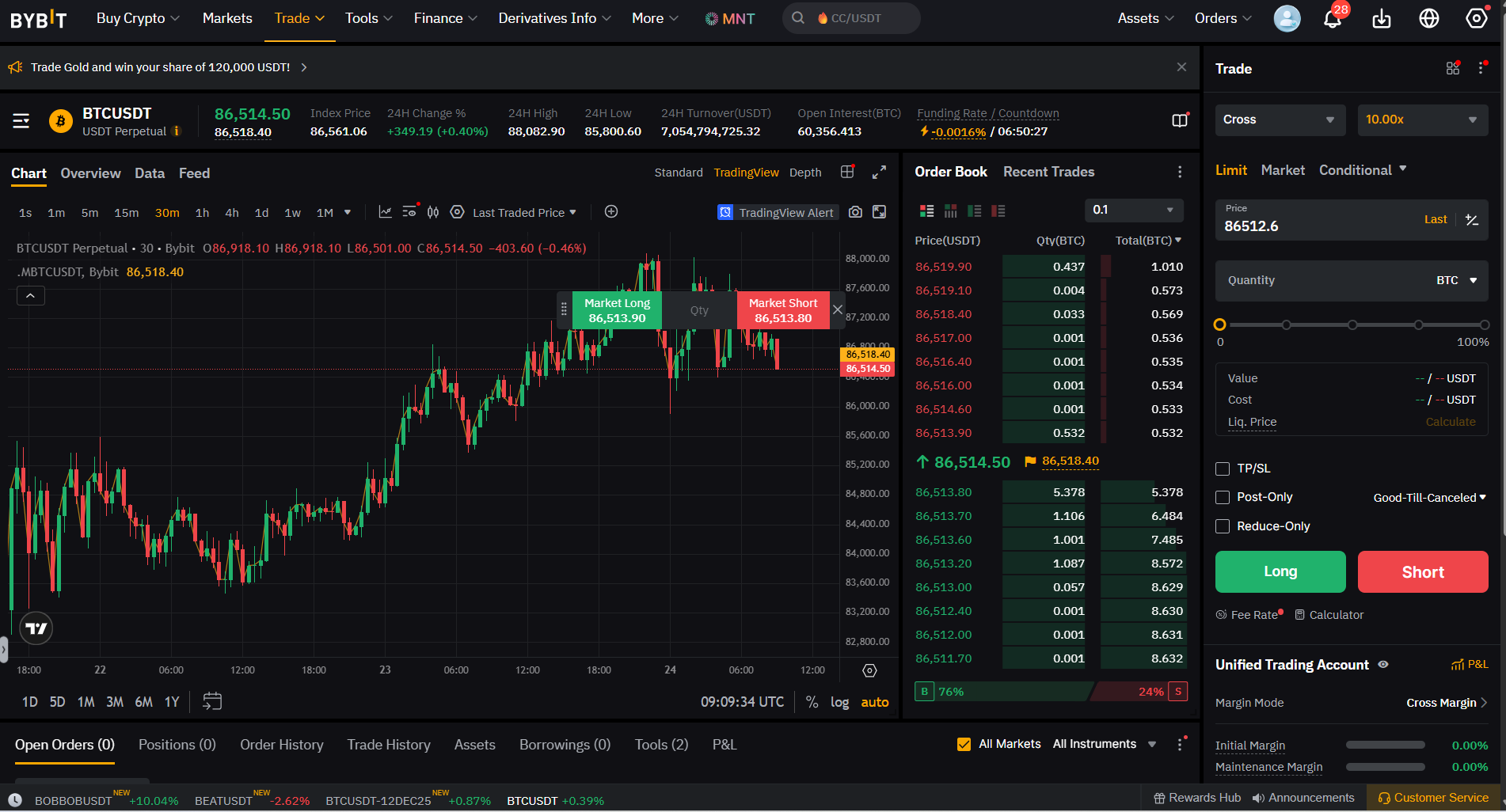This screenshot has height=812, width=1506.
Task: Open Rewards Hub in the status bar
Action: pyautogui.click(x=1196, y=797)
